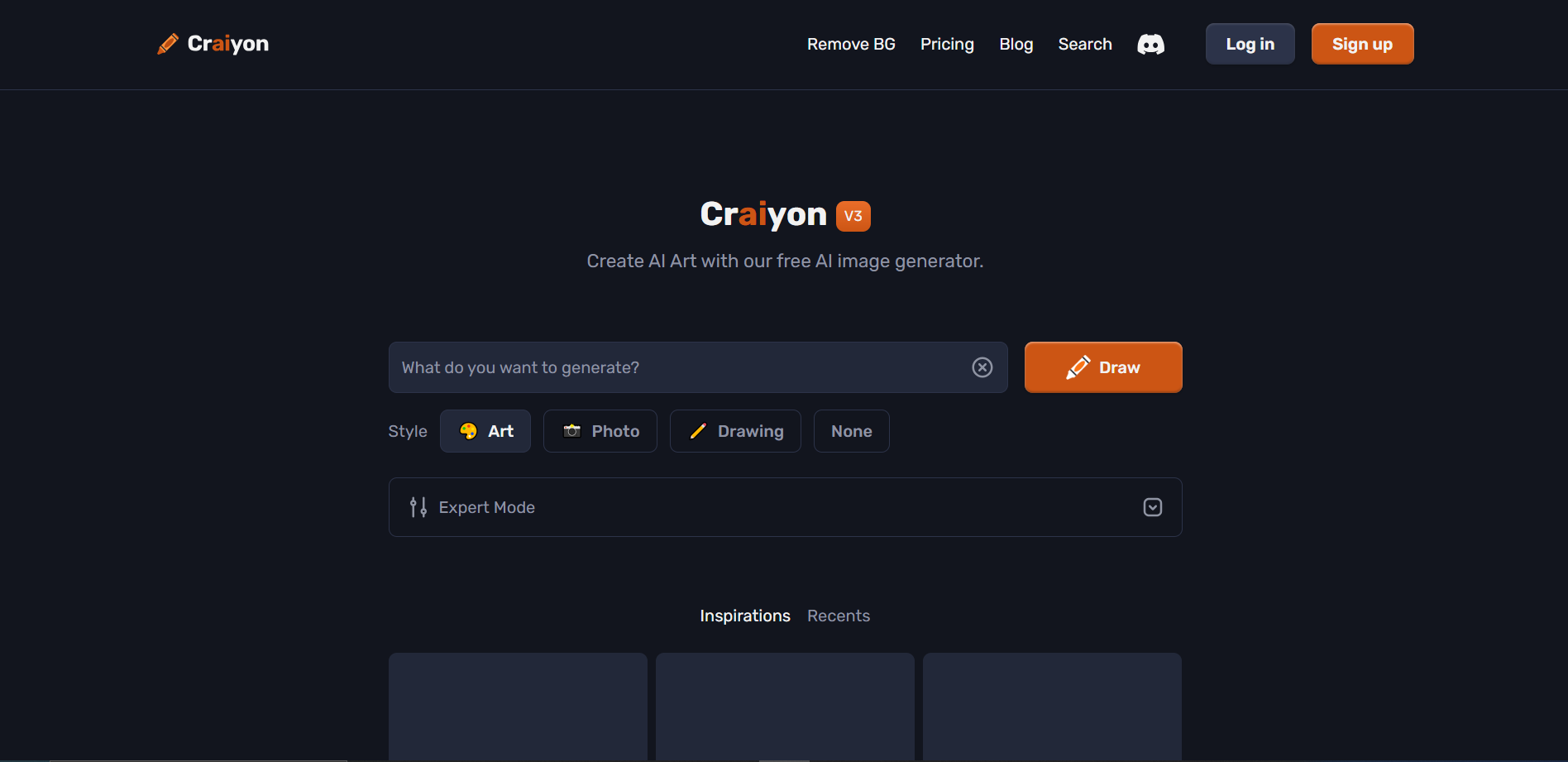Select the Drawing style option
Viewport: 1568px width, 762px height.
735,430
